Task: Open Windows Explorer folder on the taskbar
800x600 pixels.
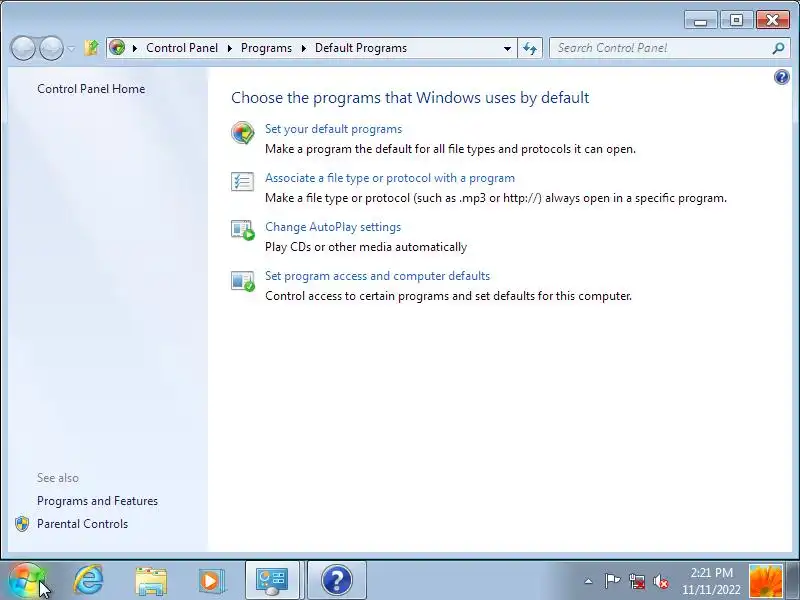Action: [151, 581]
